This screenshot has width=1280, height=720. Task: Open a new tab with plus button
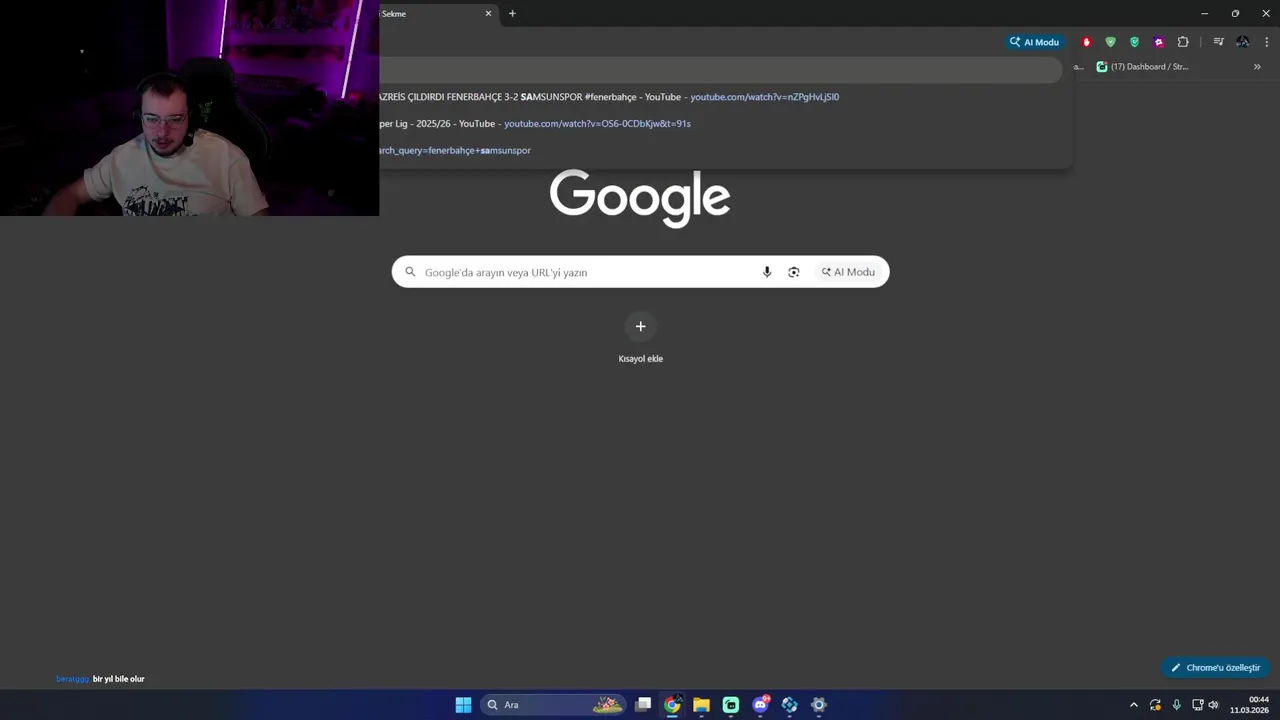coord(512,14)
